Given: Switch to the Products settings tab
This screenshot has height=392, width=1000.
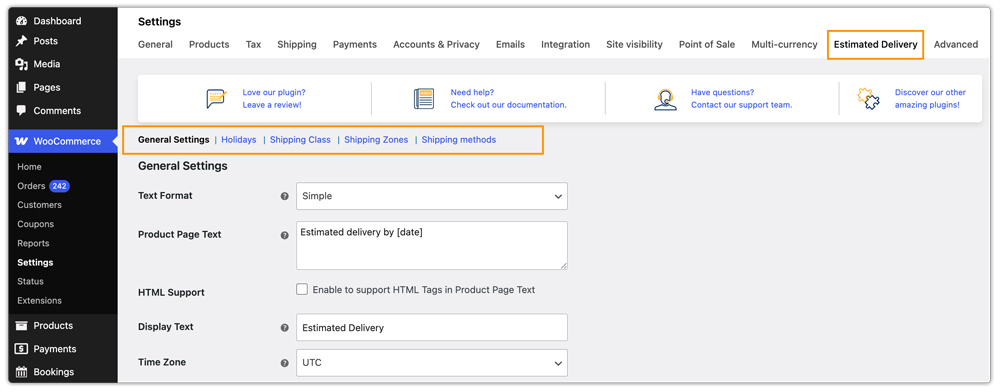Looking at the screenshot, I should (x=209, y=45).
